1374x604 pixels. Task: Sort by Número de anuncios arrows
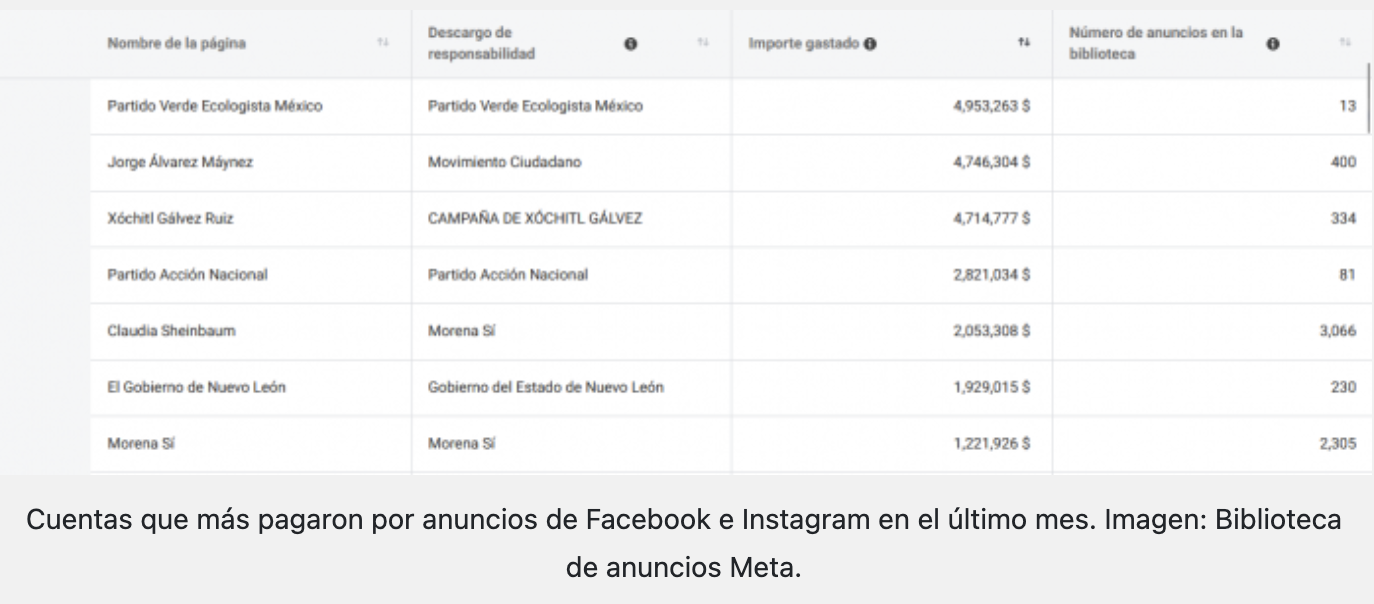[x=1345, y=43]
